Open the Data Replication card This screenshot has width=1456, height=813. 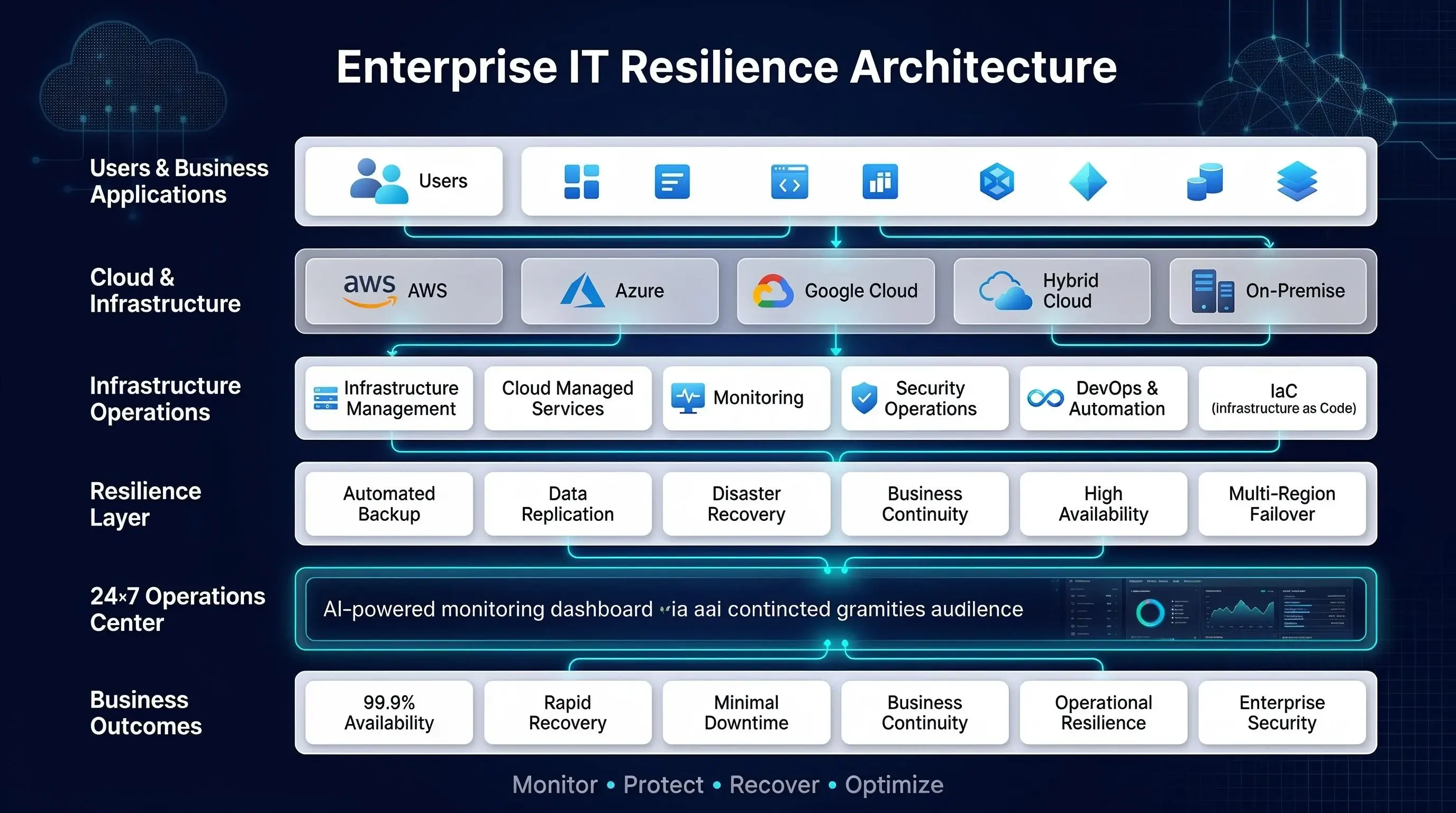click(568, 504)
